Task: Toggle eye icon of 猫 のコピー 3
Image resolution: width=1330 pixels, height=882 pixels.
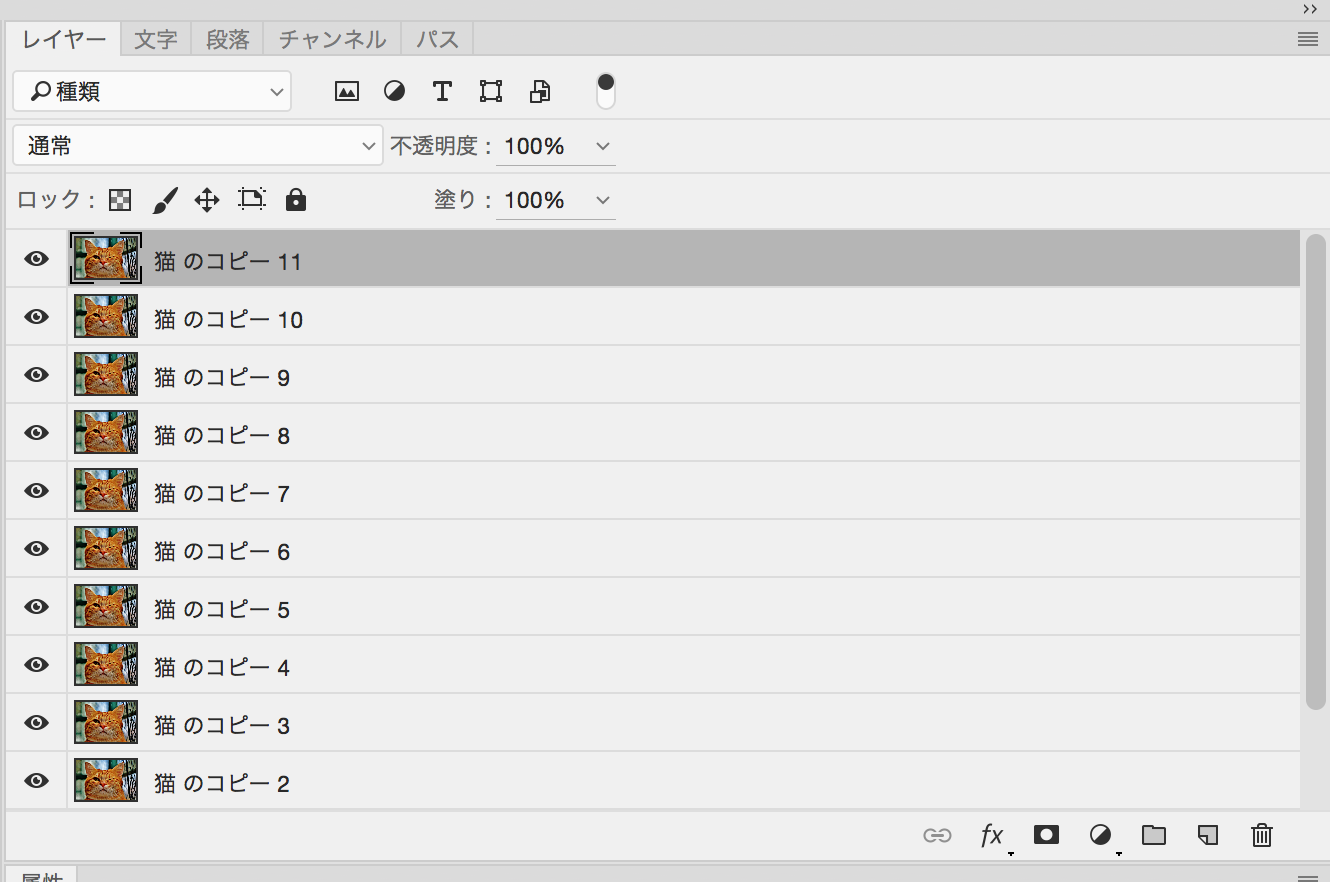Action: tap(37, 723)
